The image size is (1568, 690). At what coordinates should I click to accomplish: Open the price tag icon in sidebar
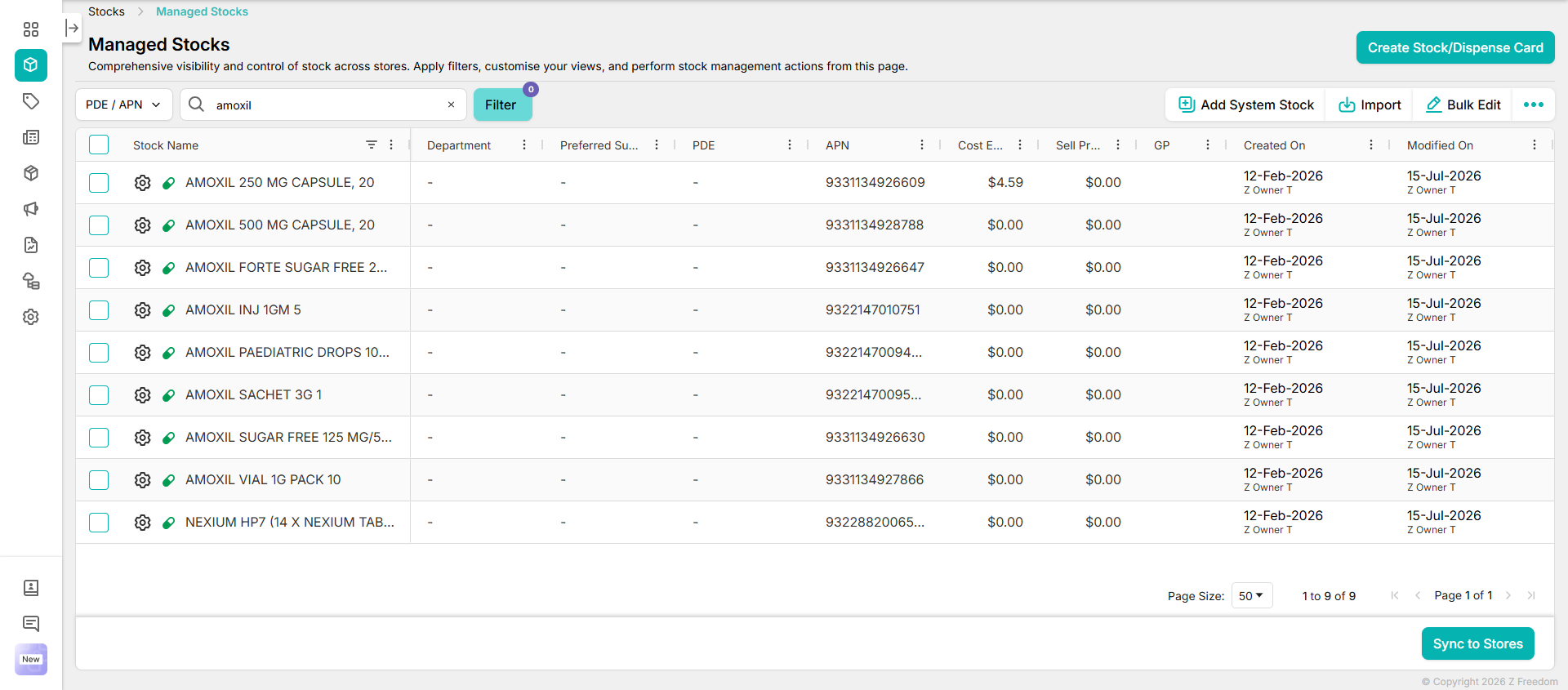pos(31,101)
